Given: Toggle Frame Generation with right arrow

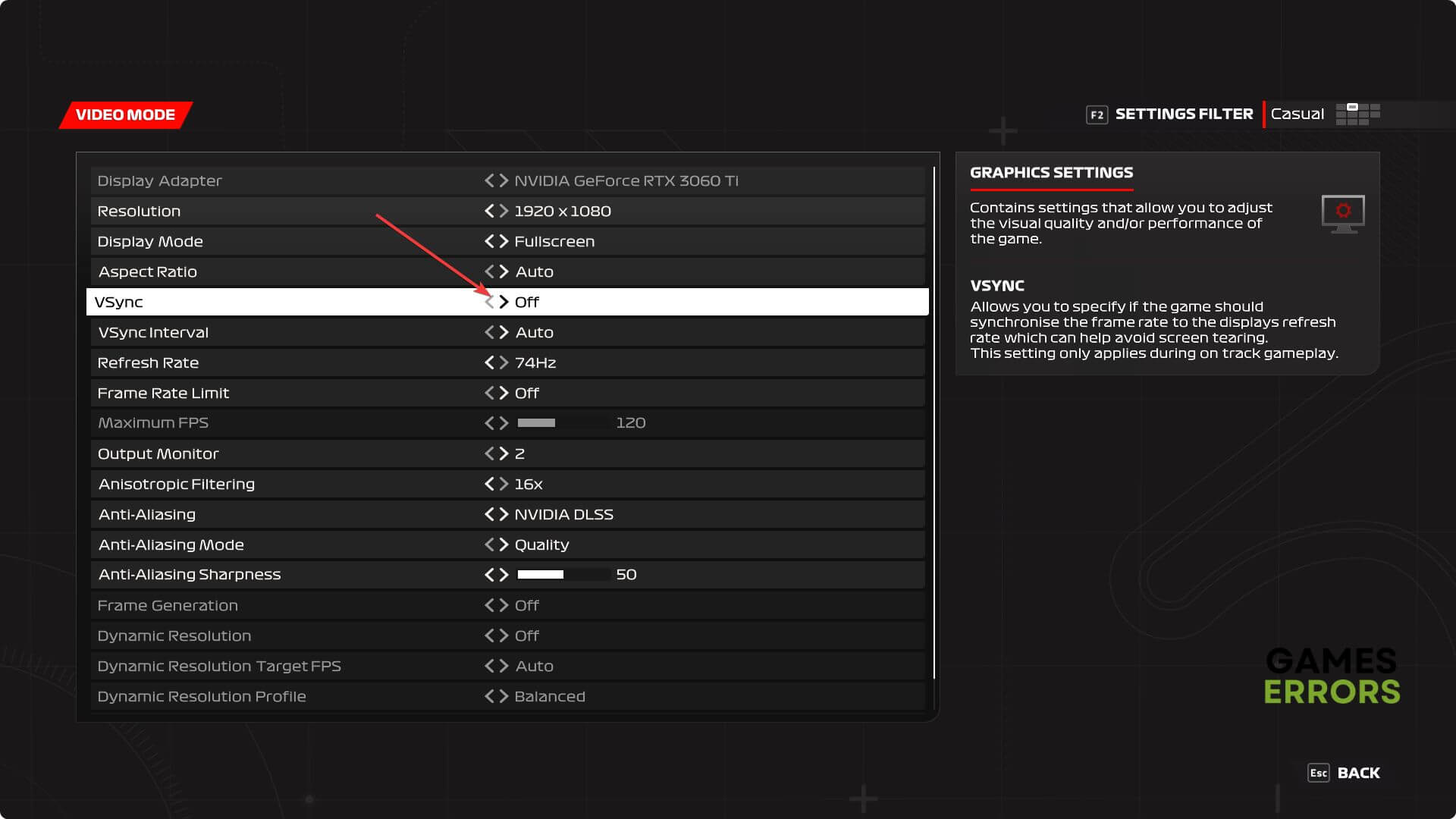Looking at the screenshot, I should point(504,605).
